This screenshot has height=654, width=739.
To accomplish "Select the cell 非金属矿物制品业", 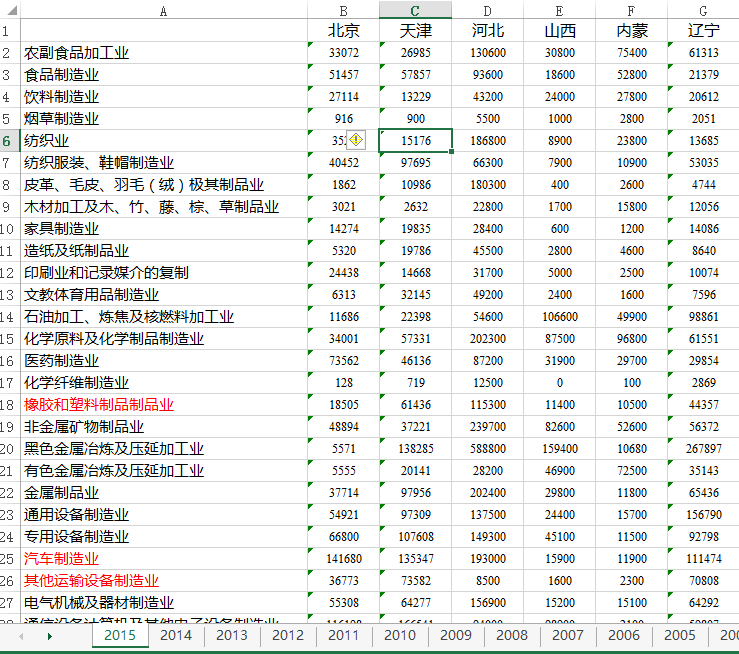I will click(x=164, y=426).
